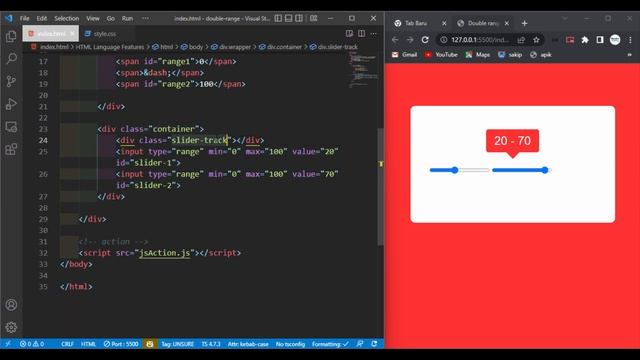Click TS 4.7.3 version status item

(211, 344)
